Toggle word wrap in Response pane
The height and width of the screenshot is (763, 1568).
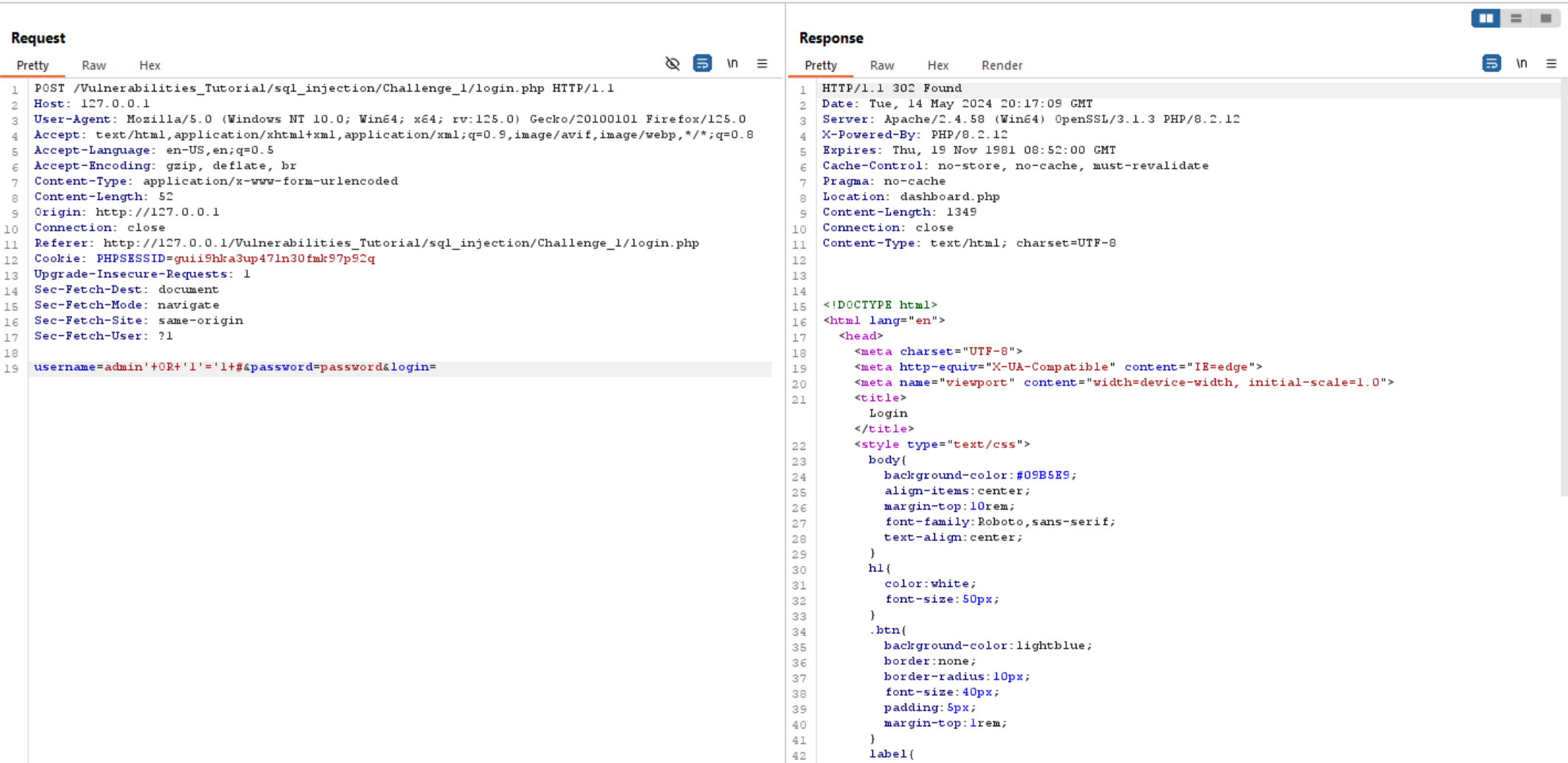tap(1491, 64)
